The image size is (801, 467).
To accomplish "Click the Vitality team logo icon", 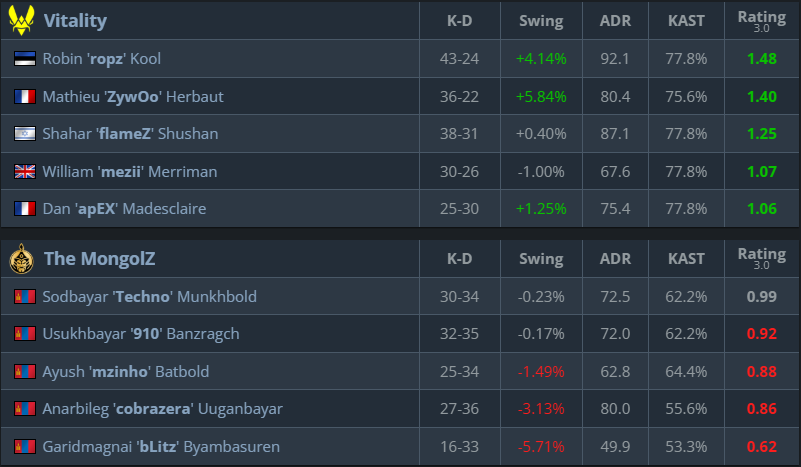I will point(21,20).
